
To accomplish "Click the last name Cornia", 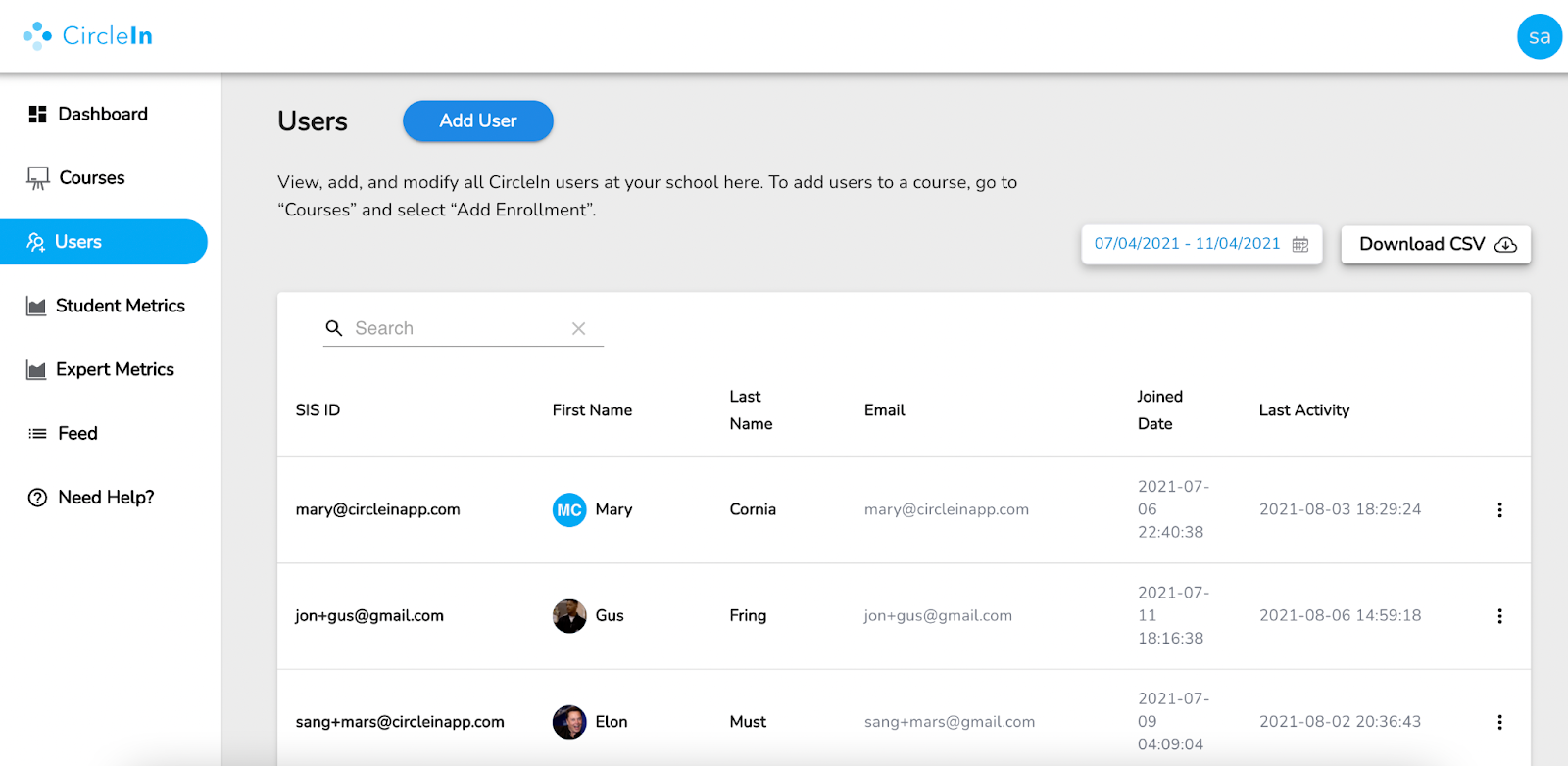I will point(753,509).
